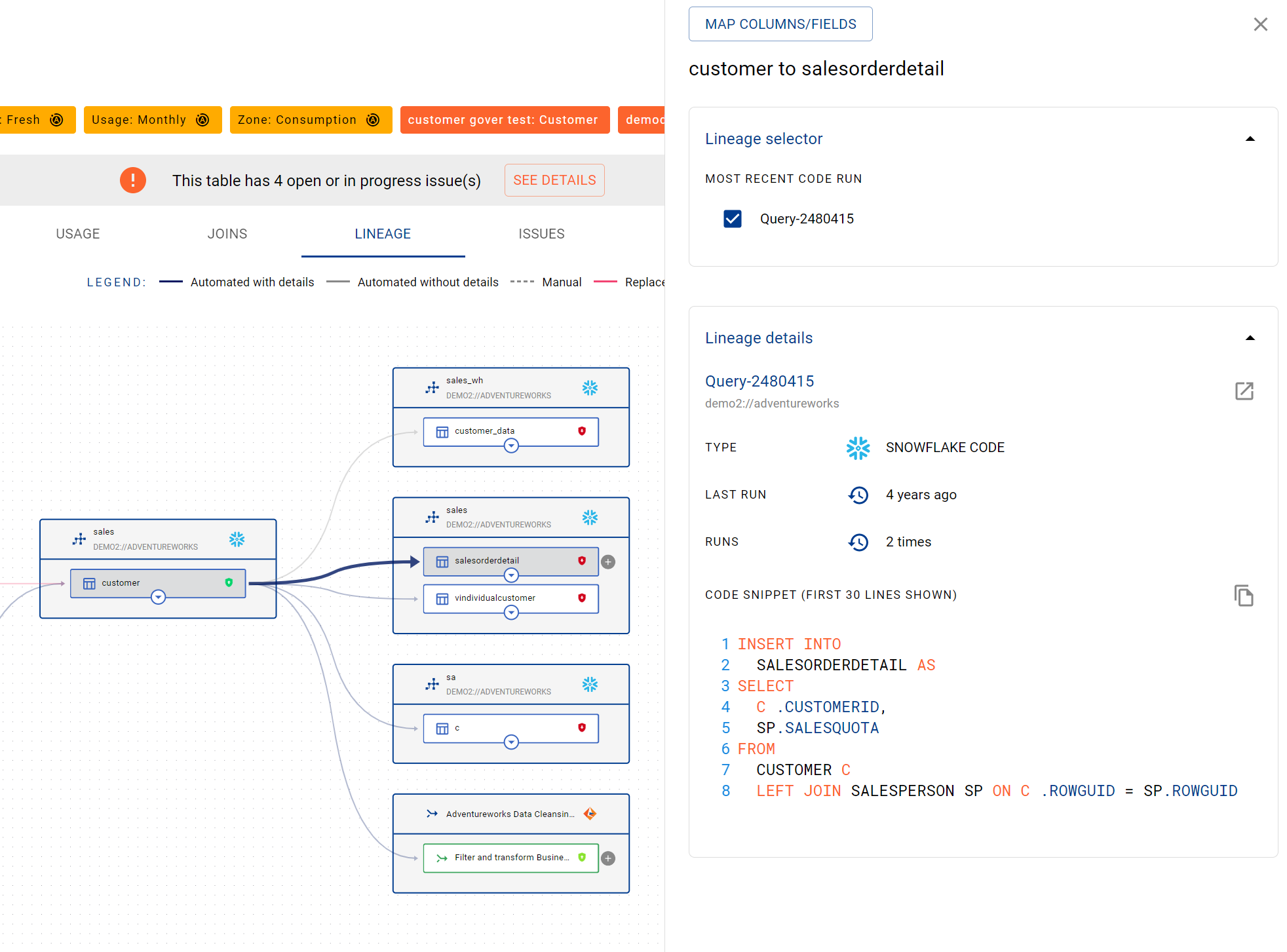Expand columns under the customer table node

[158, 597]
